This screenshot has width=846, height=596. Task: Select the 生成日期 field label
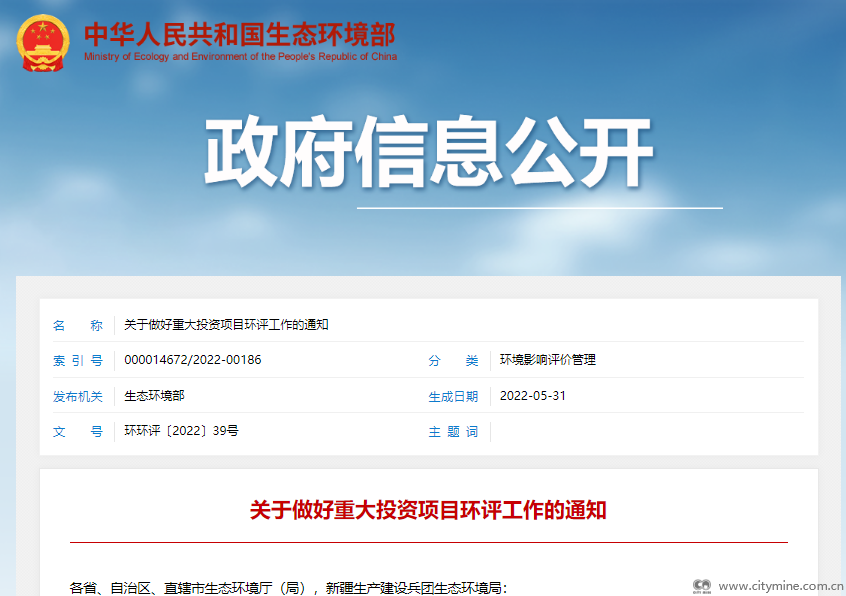tap(453, 396)
